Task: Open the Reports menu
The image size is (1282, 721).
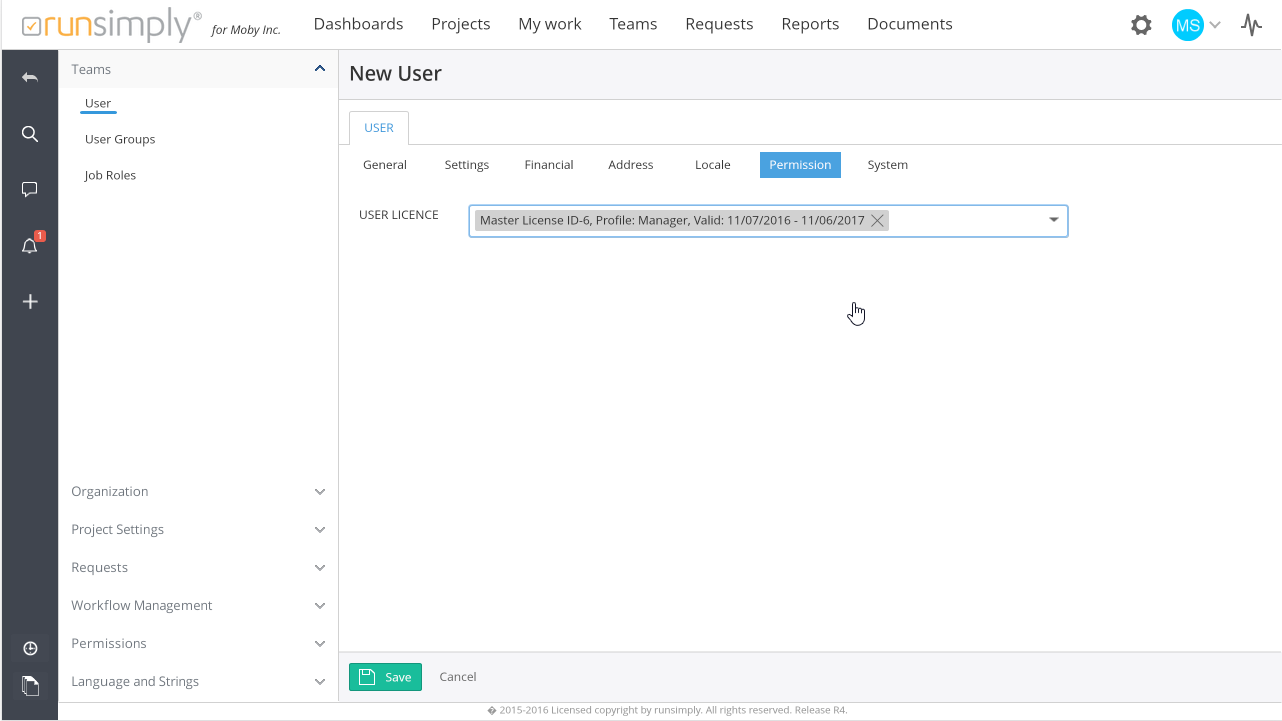Action: point(810,24)
